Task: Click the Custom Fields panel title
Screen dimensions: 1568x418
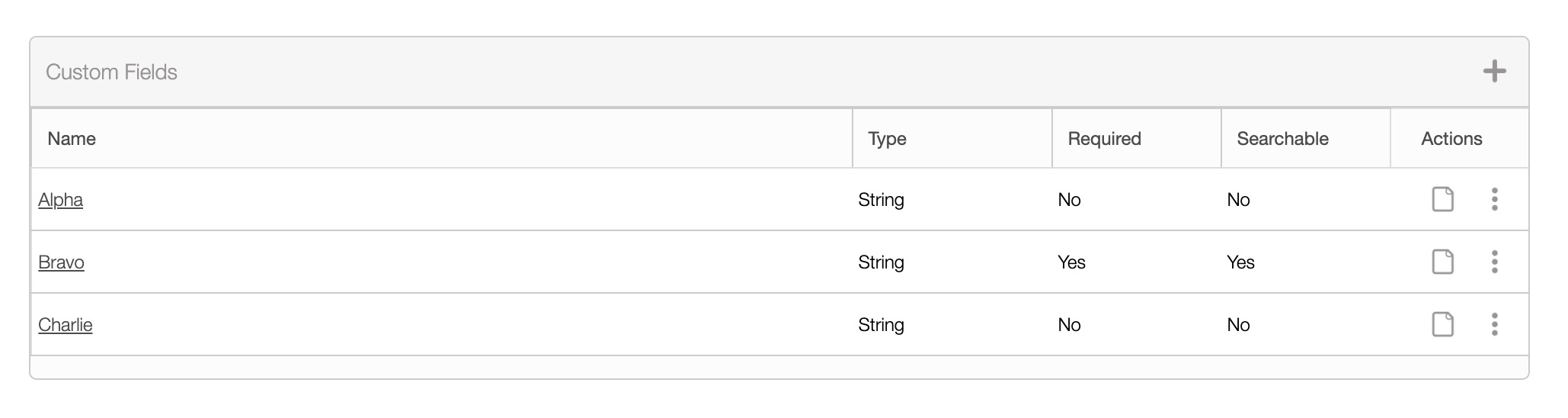Action: tap(111, 72)
